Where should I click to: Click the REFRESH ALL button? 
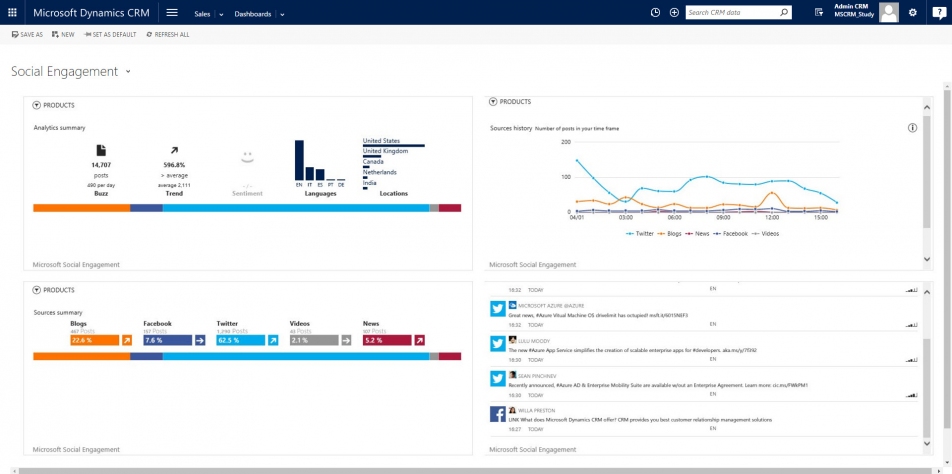(x=168, y=34)
